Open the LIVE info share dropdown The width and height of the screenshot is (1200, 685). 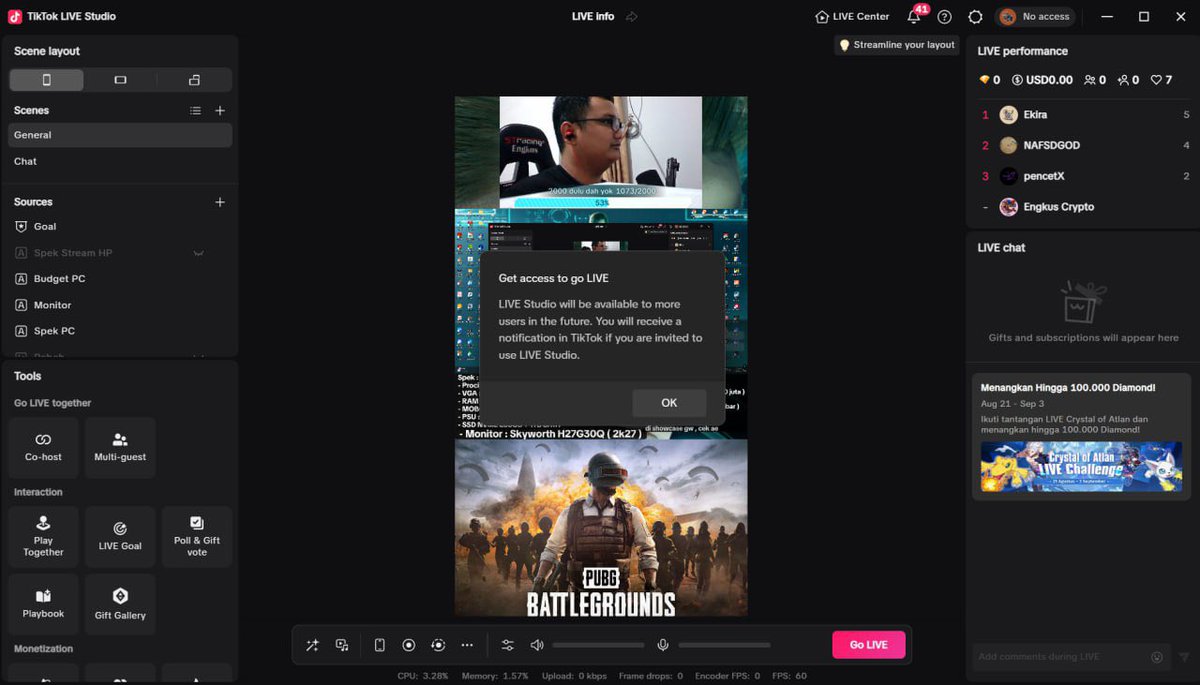pos(631,16)
